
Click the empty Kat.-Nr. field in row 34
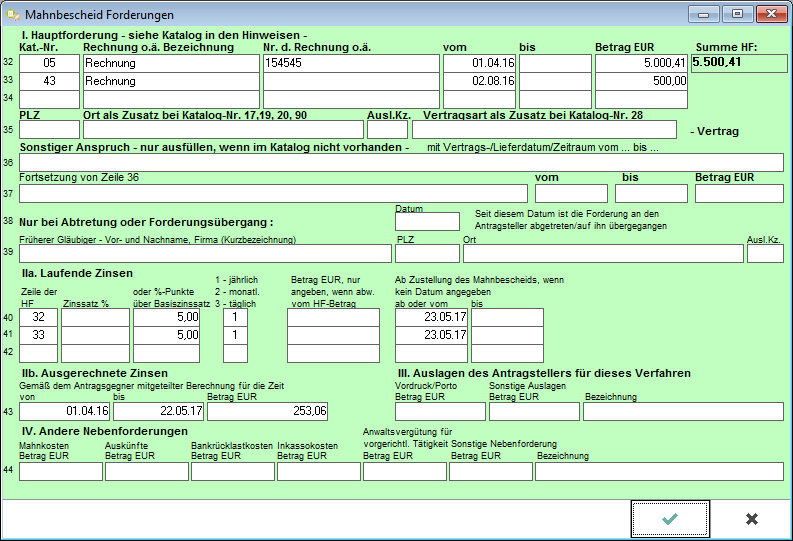[x=49, y=100]
